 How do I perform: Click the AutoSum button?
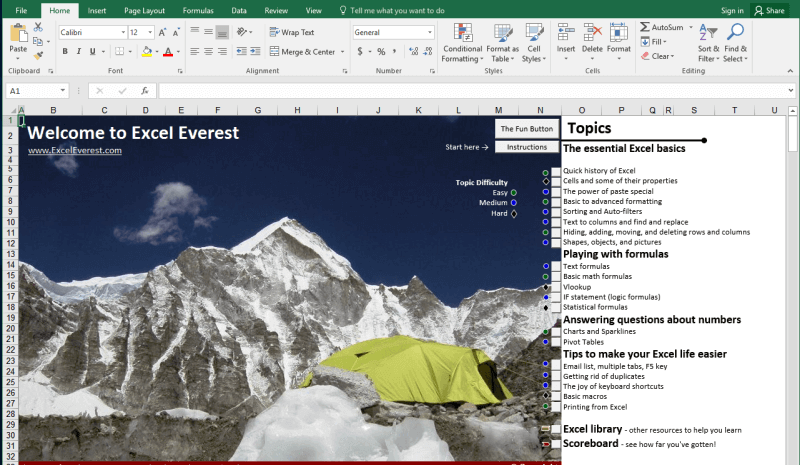(x=662, y=27)
